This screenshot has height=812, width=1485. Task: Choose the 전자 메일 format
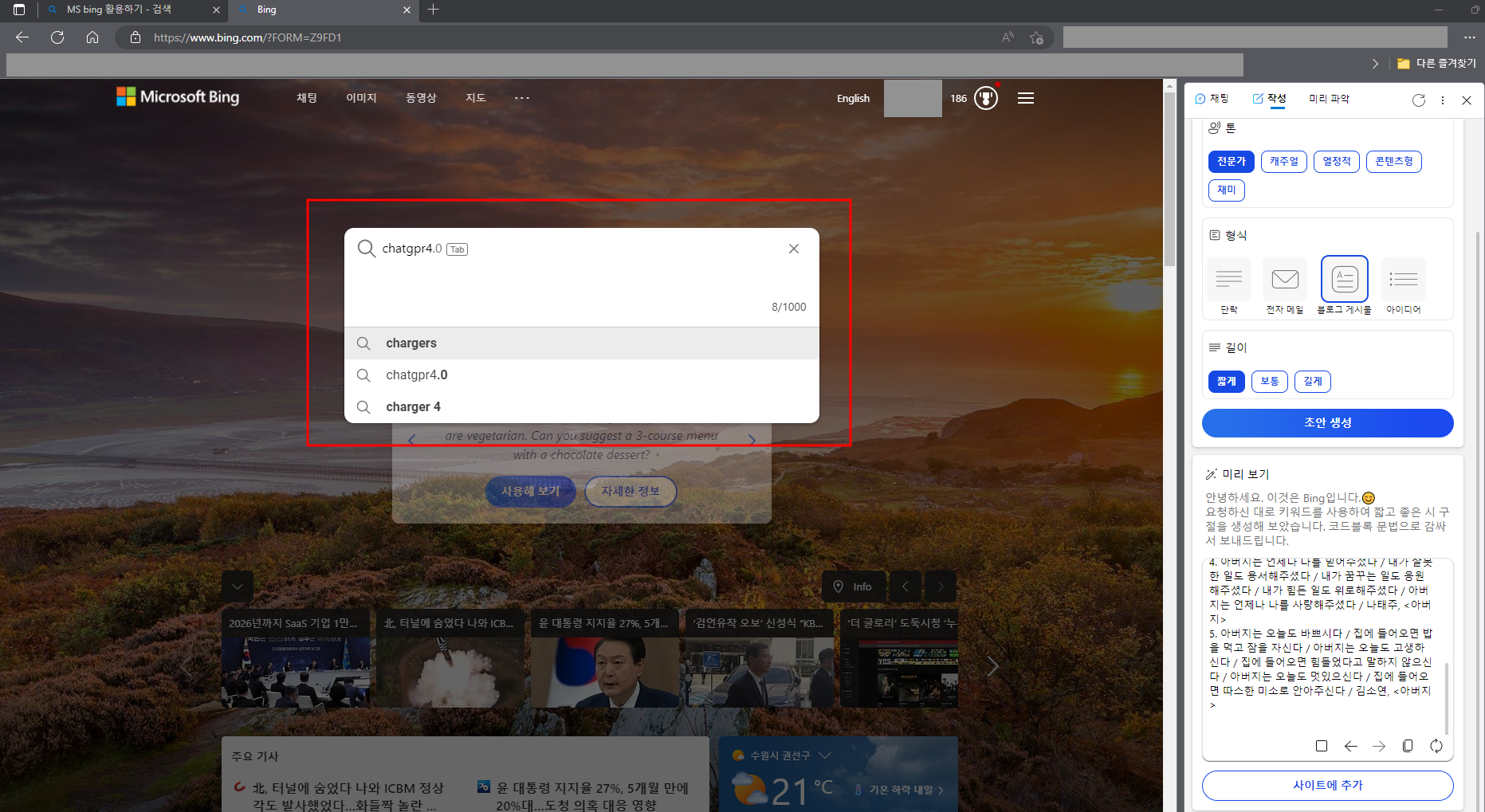point(1285,285)
